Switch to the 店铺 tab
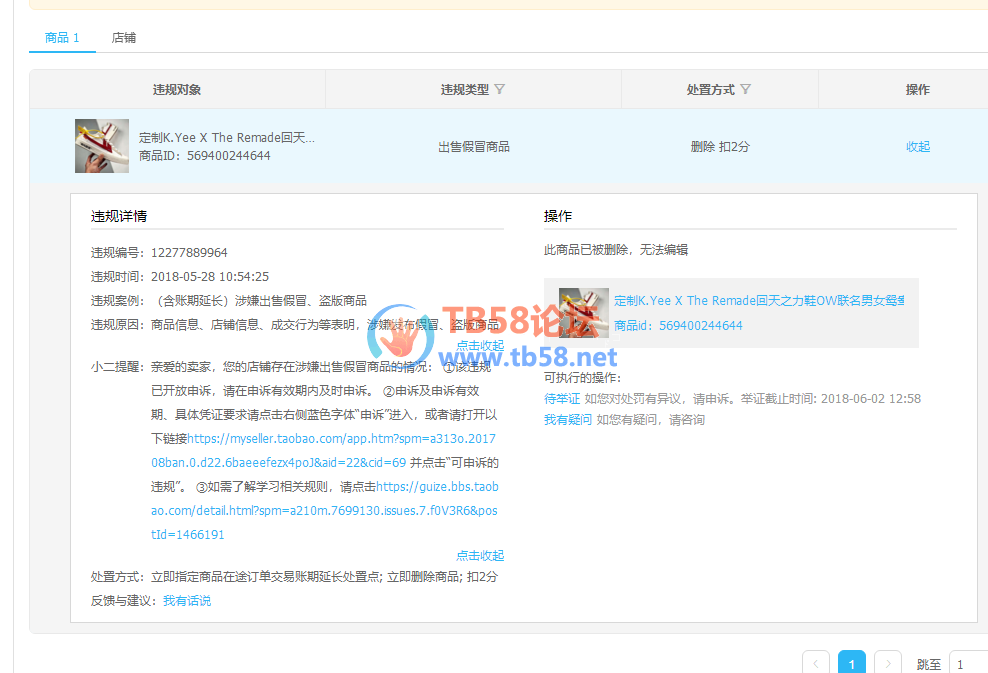 (x=124, y=38)
